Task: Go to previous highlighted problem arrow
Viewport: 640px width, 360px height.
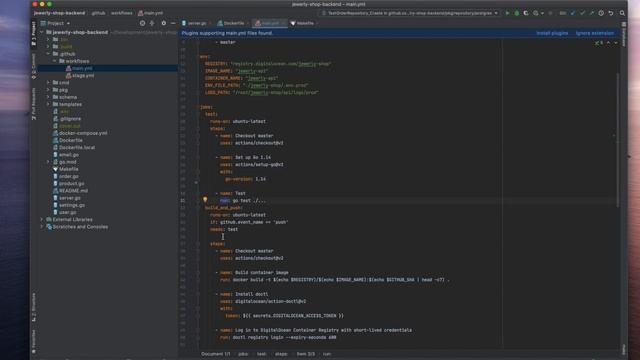Action: pyautogui.click(x=609, y=42)
